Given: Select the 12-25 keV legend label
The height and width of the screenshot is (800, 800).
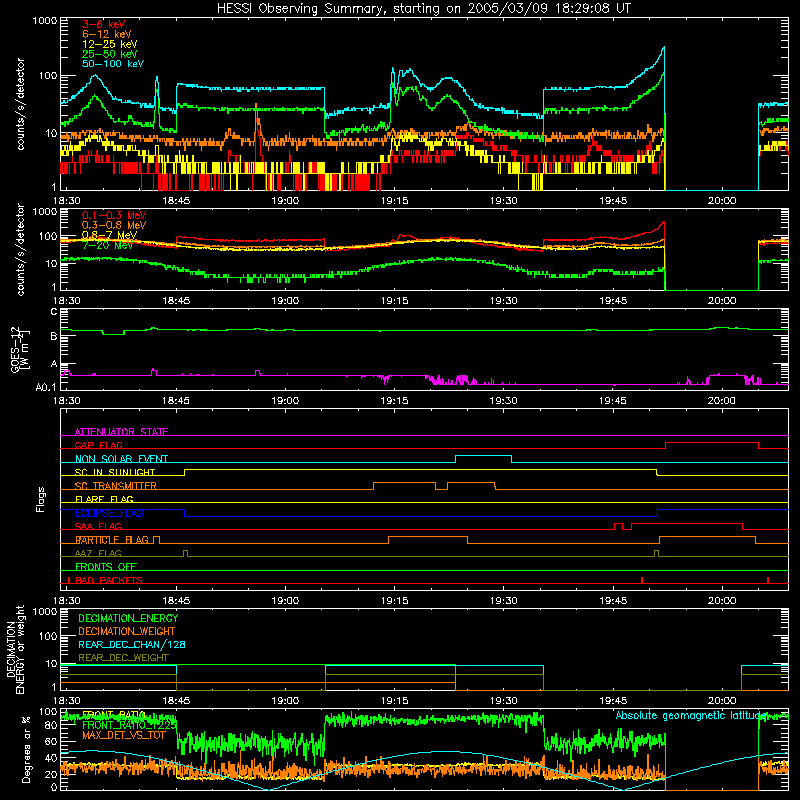Looking at the screenshot, I should coord(110,44).
